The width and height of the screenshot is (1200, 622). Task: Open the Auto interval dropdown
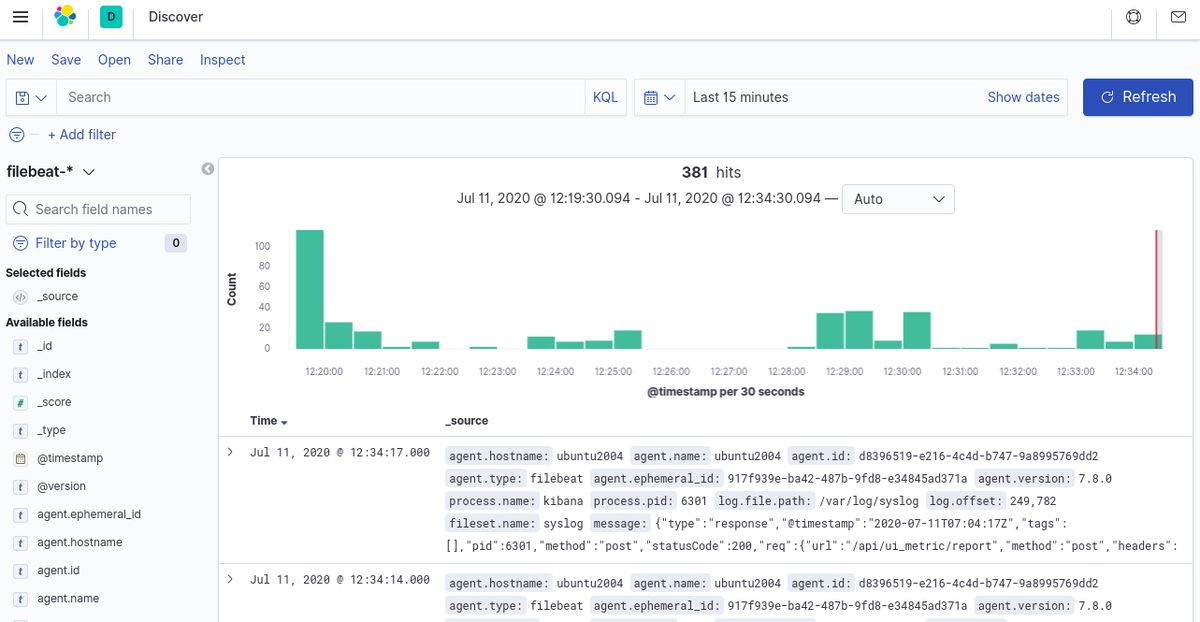897,199
